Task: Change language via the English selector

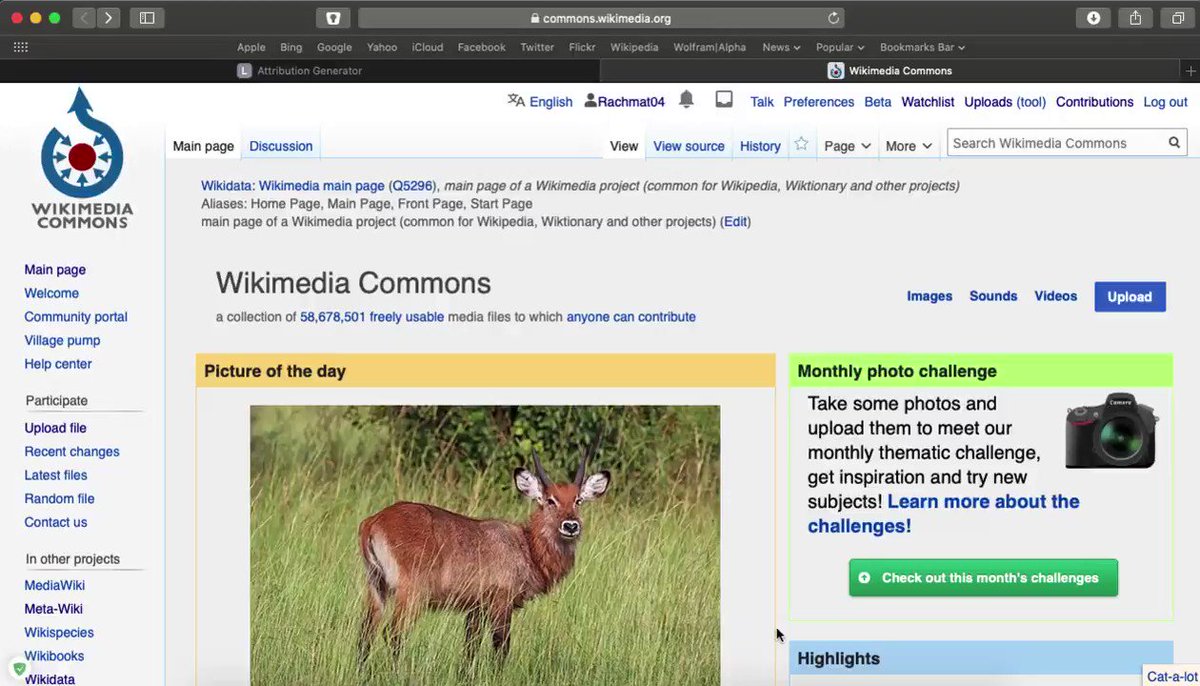Action: point(540,101)
